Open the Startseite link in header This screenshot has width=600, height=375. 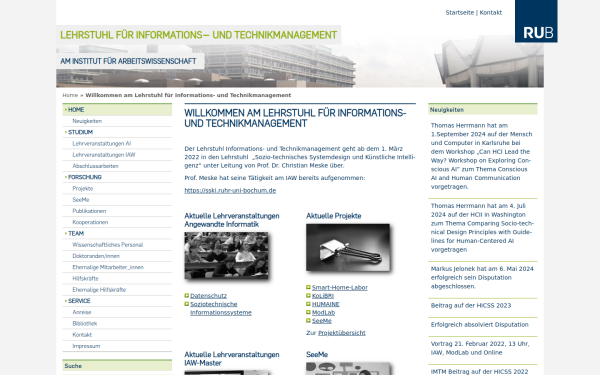(x=460, y=13)
